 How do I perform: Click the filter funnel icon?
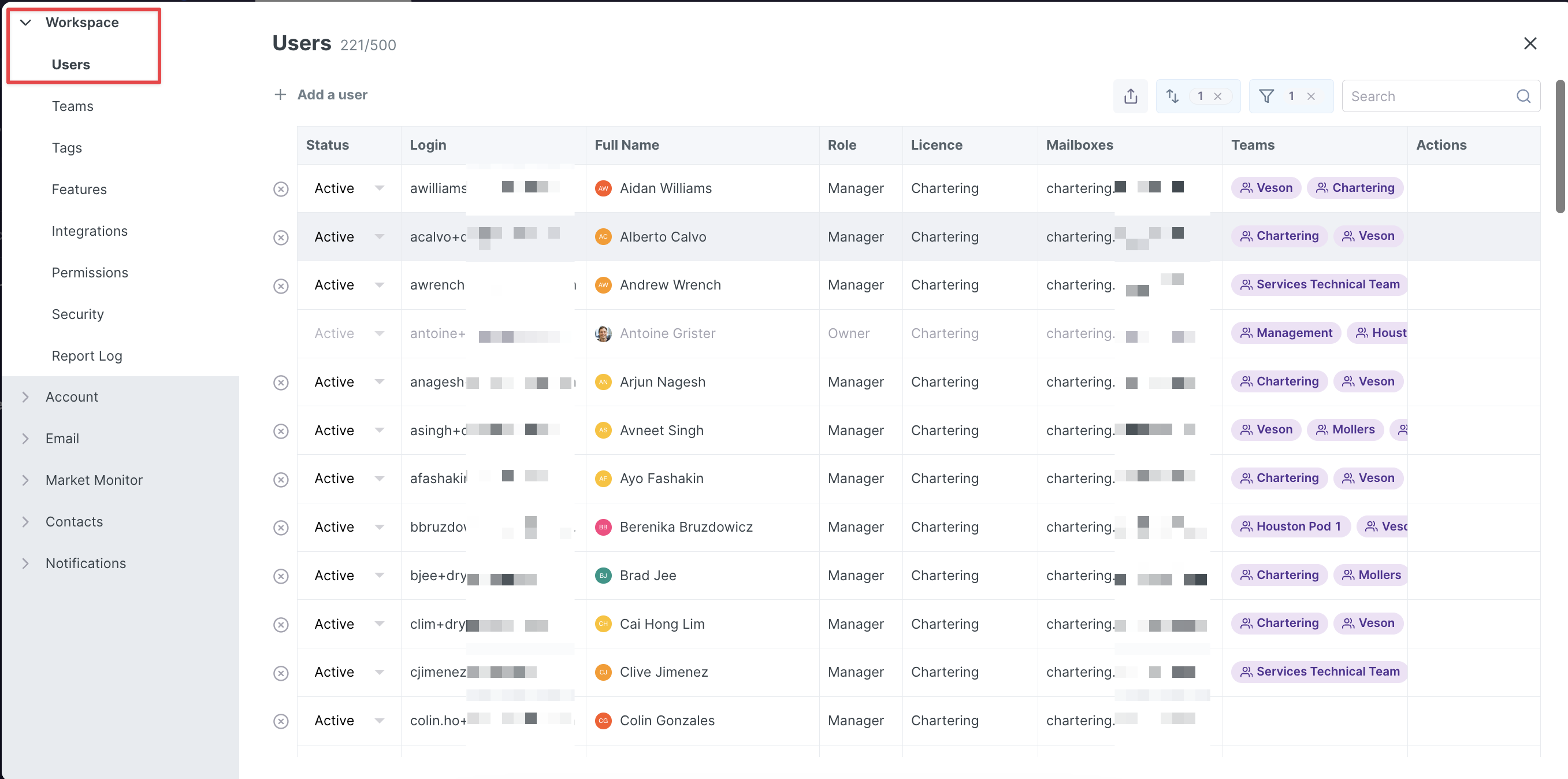[1266, 97]
